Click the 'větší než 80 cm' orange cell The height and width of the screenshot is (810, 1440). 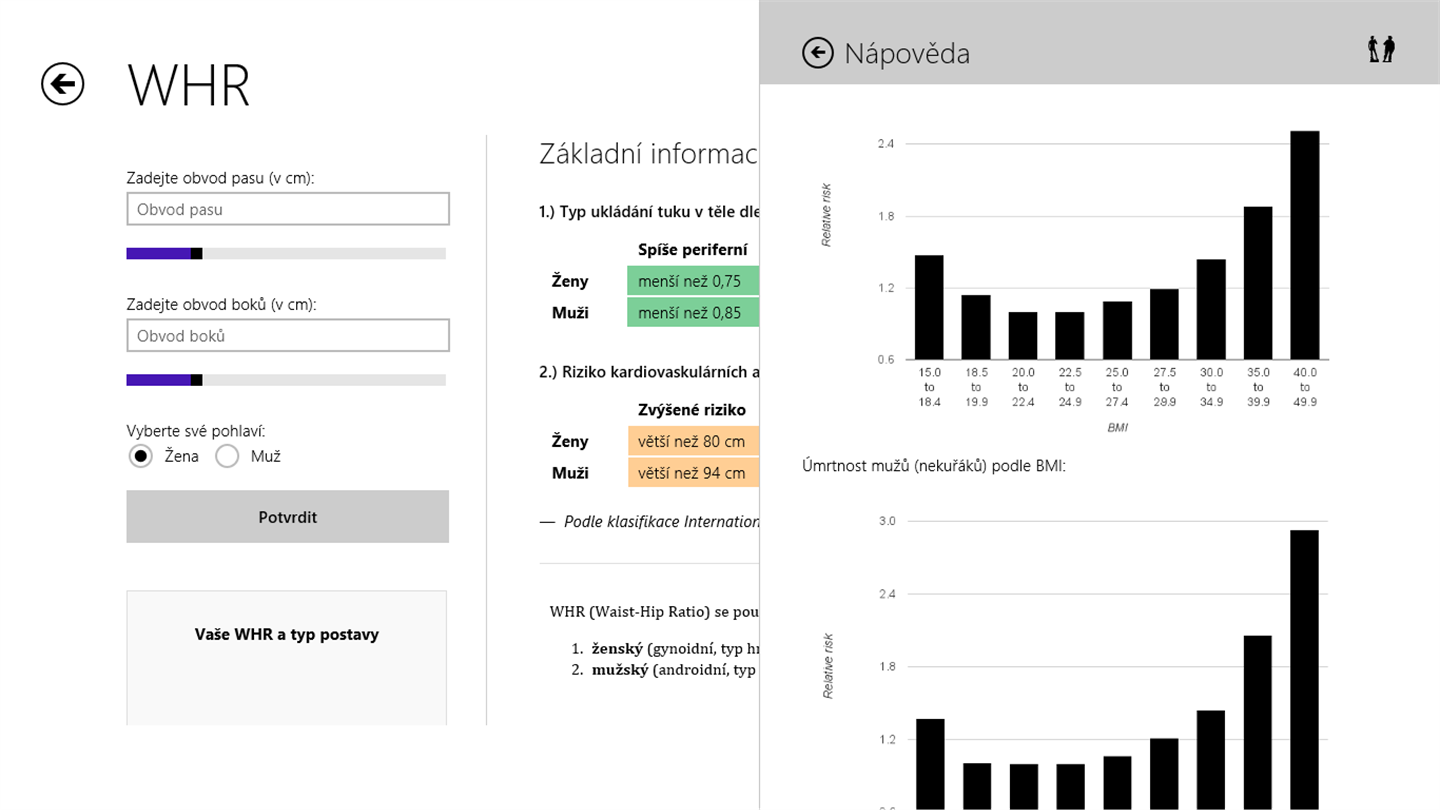tap(693, 441)
